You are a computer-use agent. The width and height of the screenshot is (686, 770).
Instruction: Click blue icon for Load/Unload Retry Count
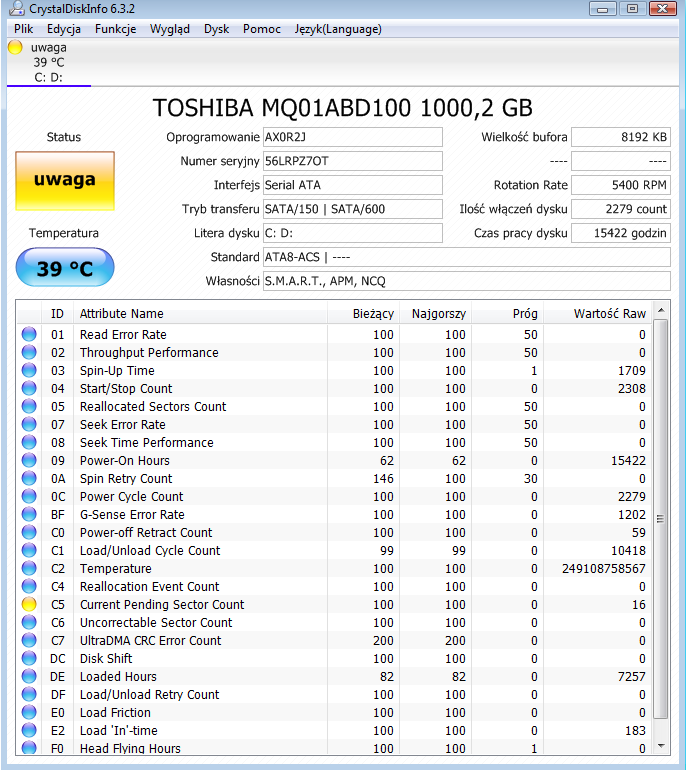click(x=29, y=694)
